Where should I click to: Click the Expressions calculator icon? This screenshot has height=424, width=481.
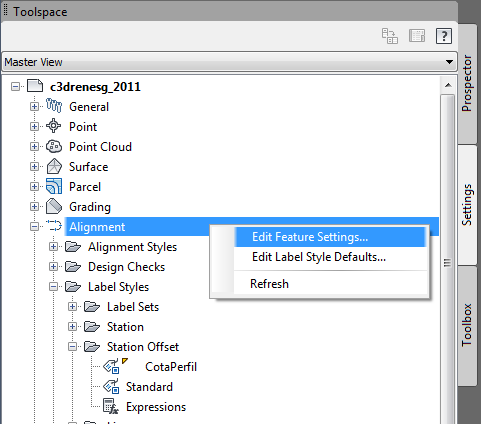[x=111, y=406]
